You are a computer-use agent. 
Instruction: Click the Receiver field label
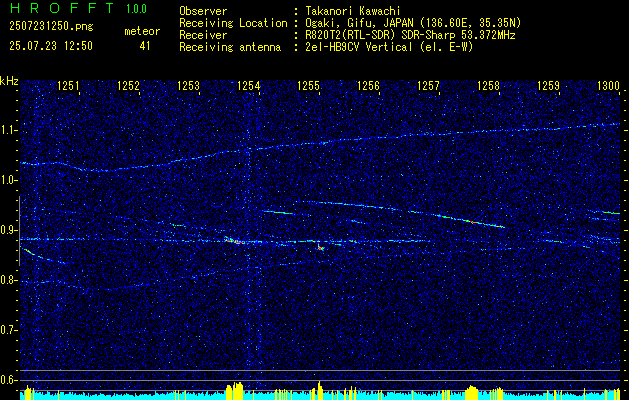(x=203, y=35)
